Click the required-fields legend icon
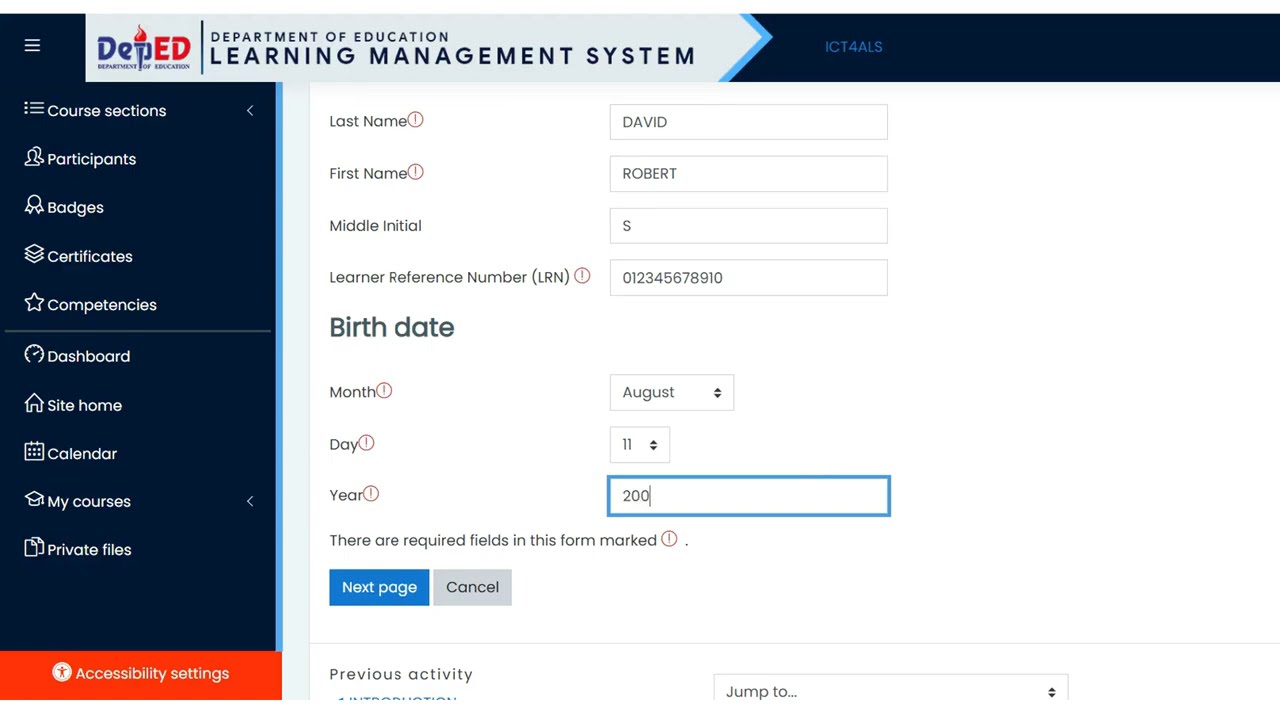The image size is (1280, 720). (669, 539)
